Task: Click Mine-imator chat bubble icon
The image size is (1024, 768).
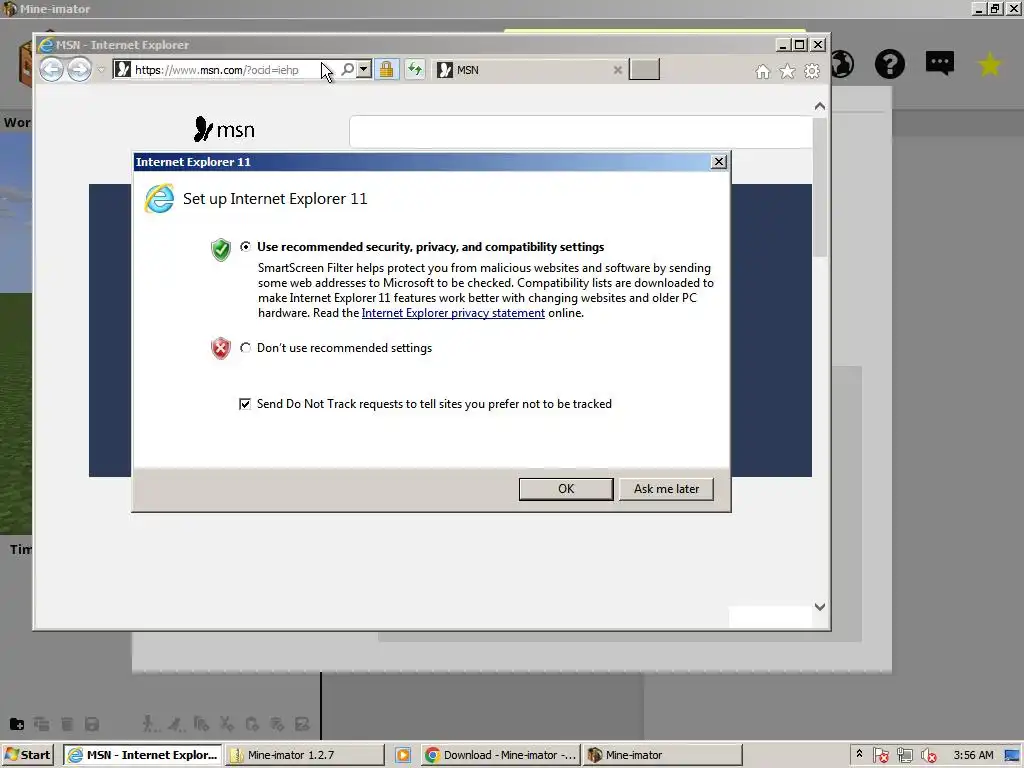Action: 940,63
